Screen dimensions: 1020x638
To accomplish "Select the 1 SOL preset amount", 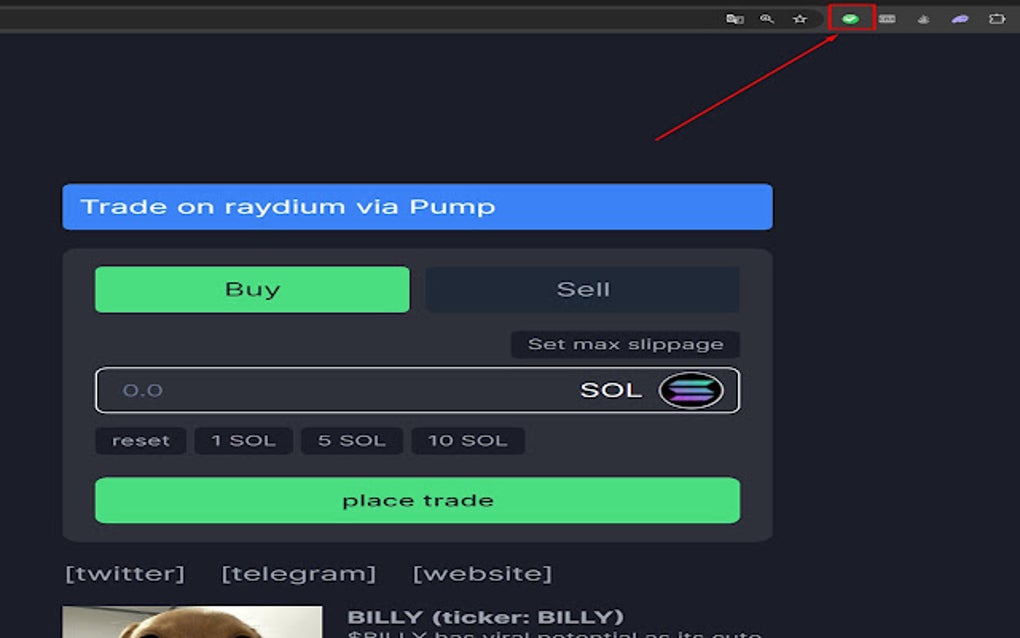I will coord(243,440).
